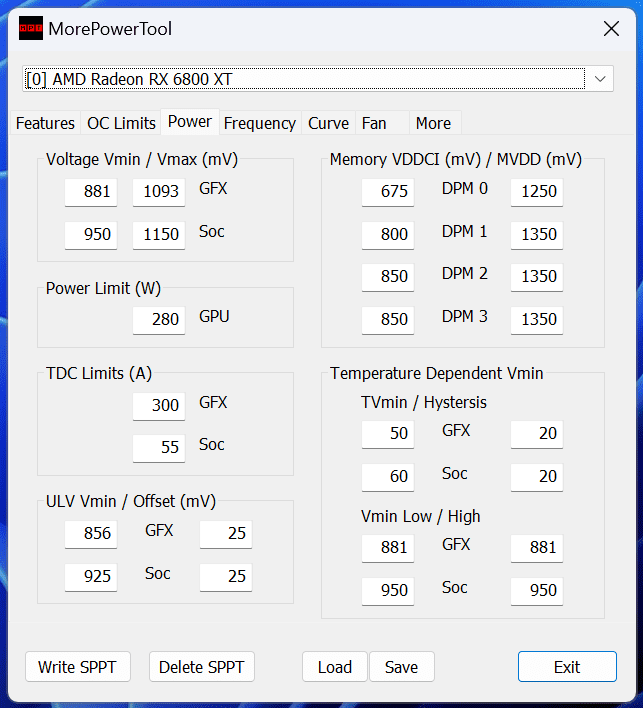Click the 'DPM 2' row label
643x708 pixels.
465,273
